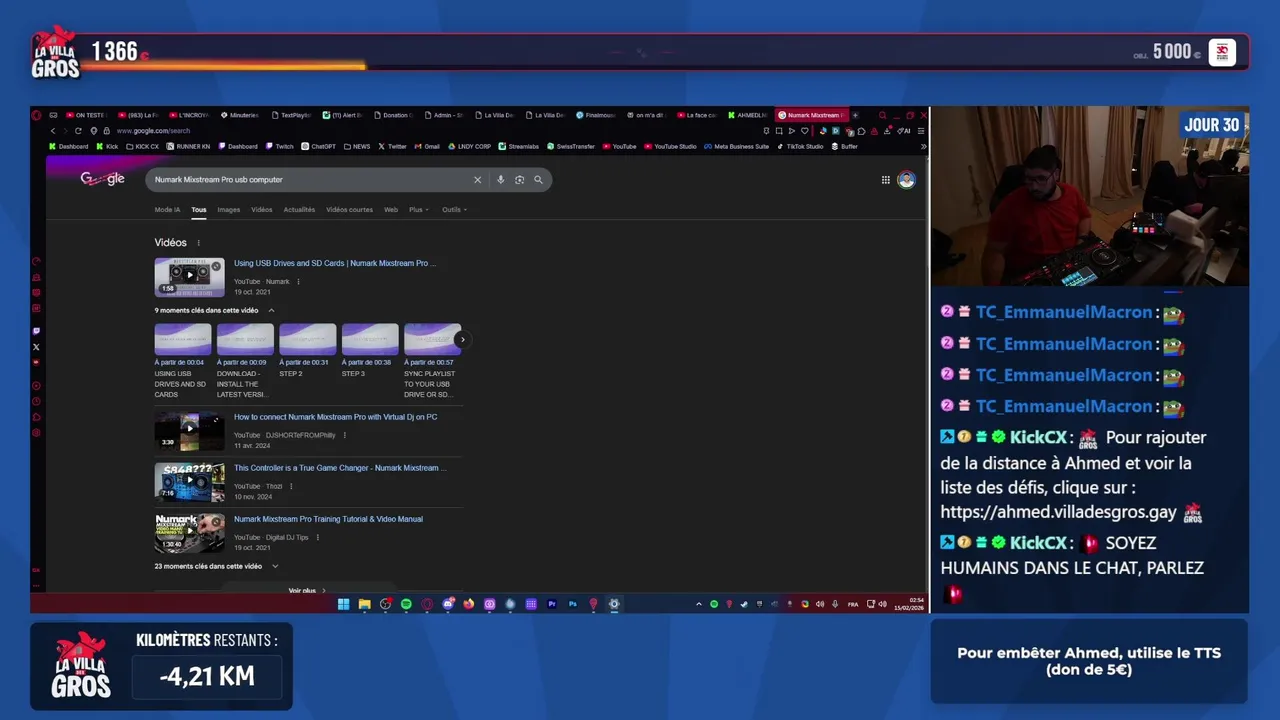
Task: Open the TikTok Studio bookmark
Action: (x=800, y=147)
